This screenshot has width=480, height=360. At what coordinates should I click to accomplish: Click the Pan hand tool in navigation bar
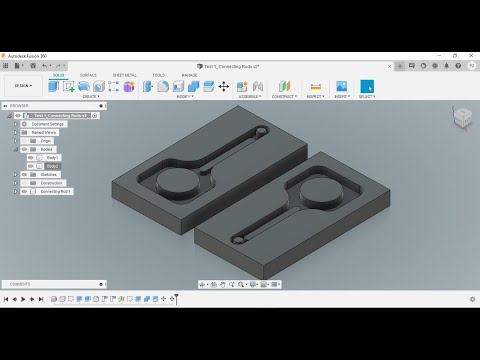tap(223, 284)
